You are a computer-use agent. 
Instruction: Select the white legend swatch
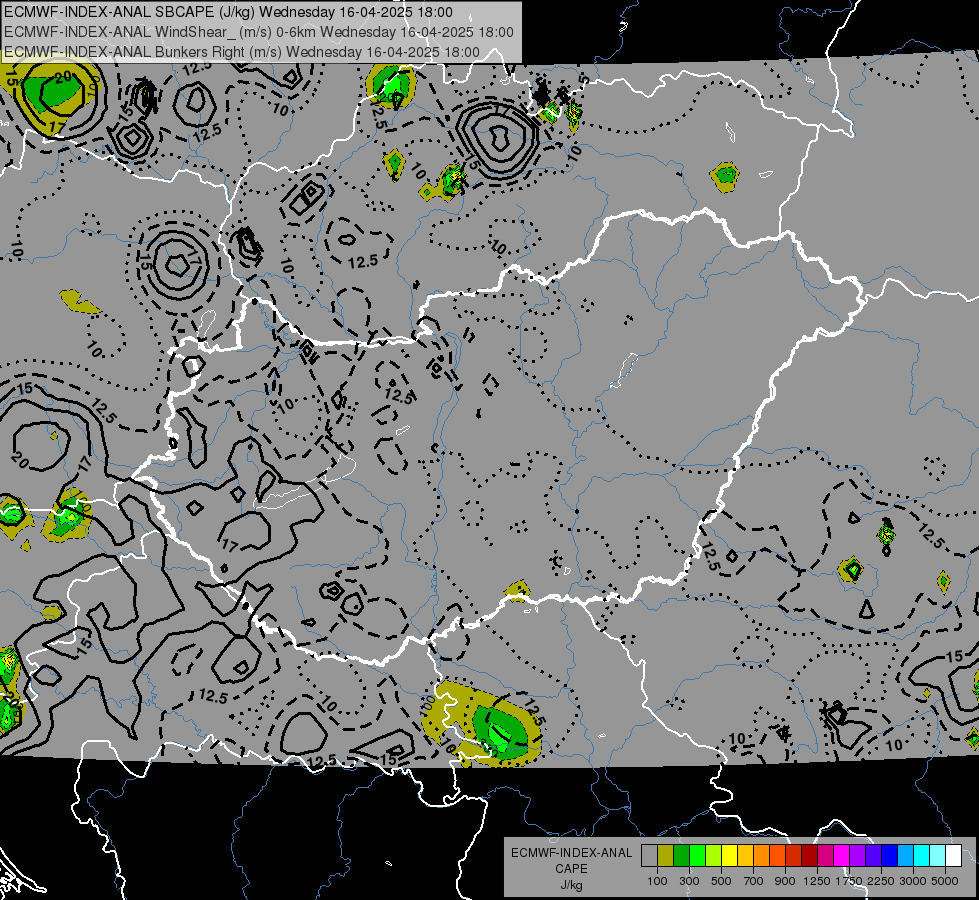pyautogui.click(x=953, y=856)
